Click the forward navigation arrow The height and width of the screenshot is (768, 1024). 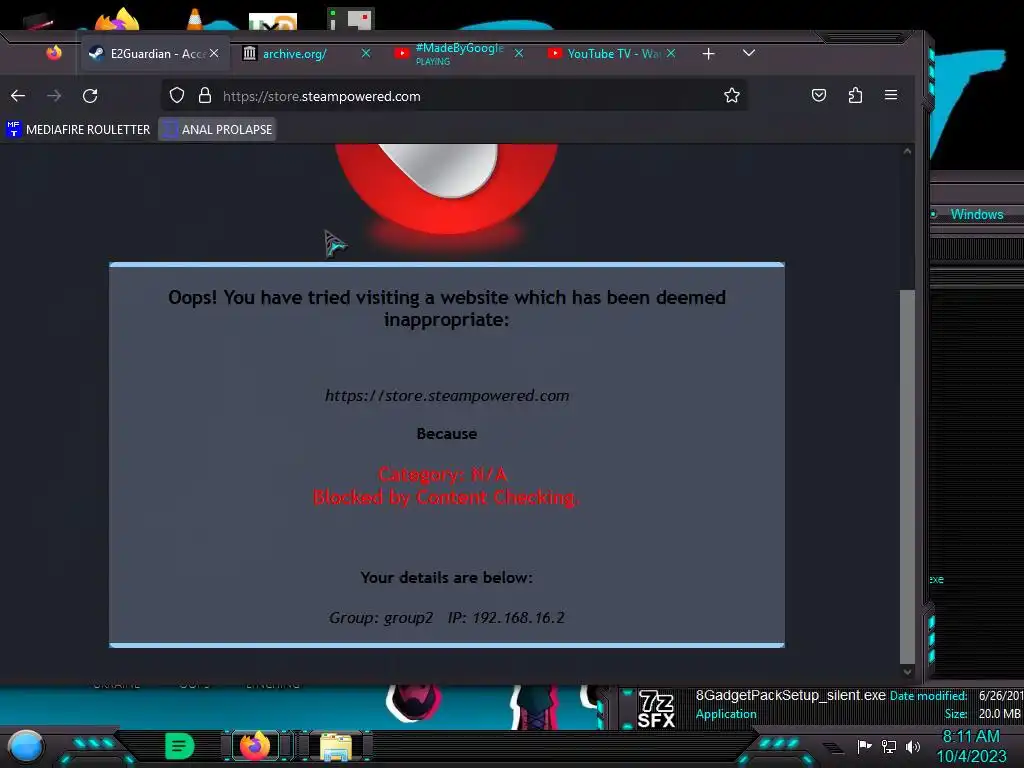pyautogui.click(x=54, y=96)
